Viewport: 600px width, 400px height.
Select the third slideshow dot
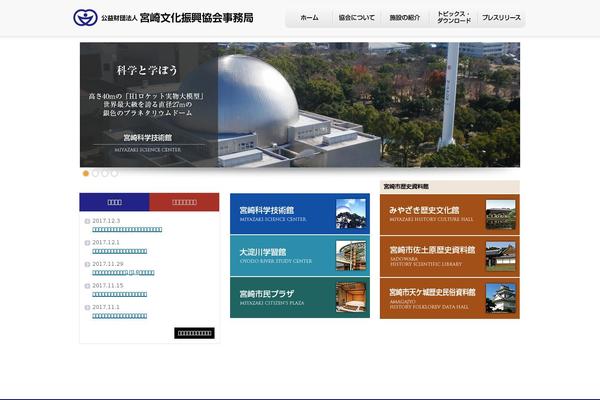(x=104, y=173)
